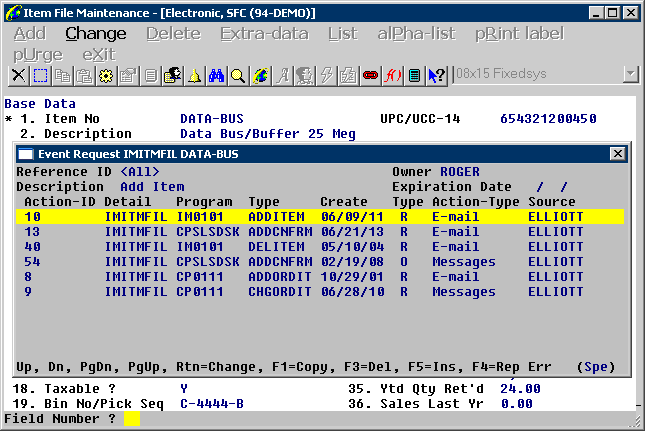
Task: Click the Item No value DATA-BUS
Action: point(212,119)
